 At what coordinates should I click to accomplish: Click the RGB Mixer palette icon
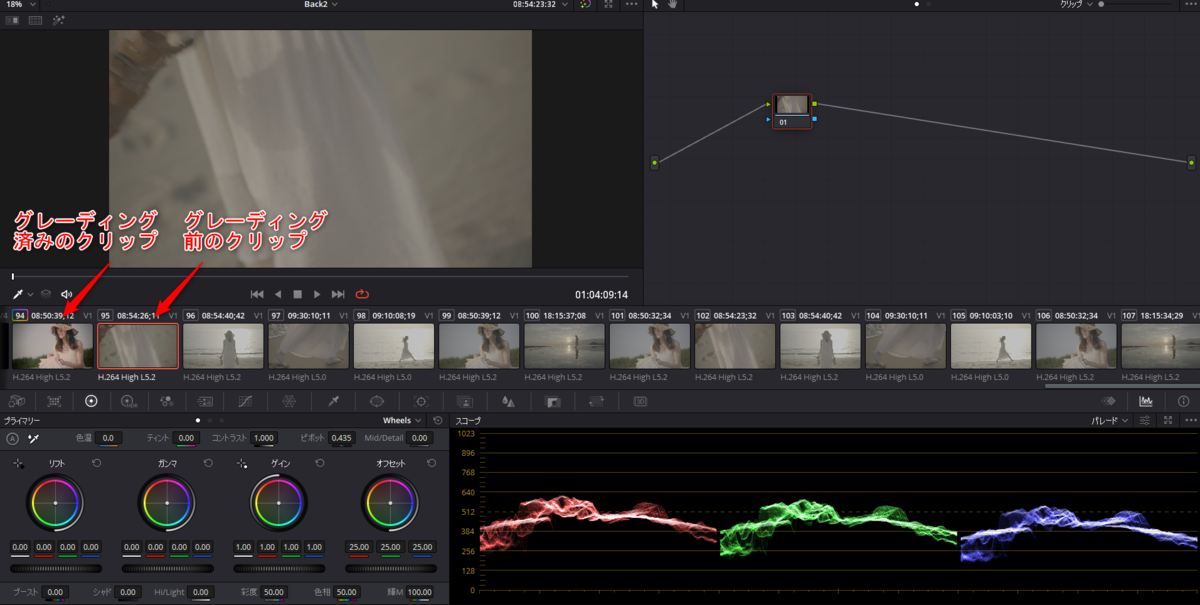166,401
